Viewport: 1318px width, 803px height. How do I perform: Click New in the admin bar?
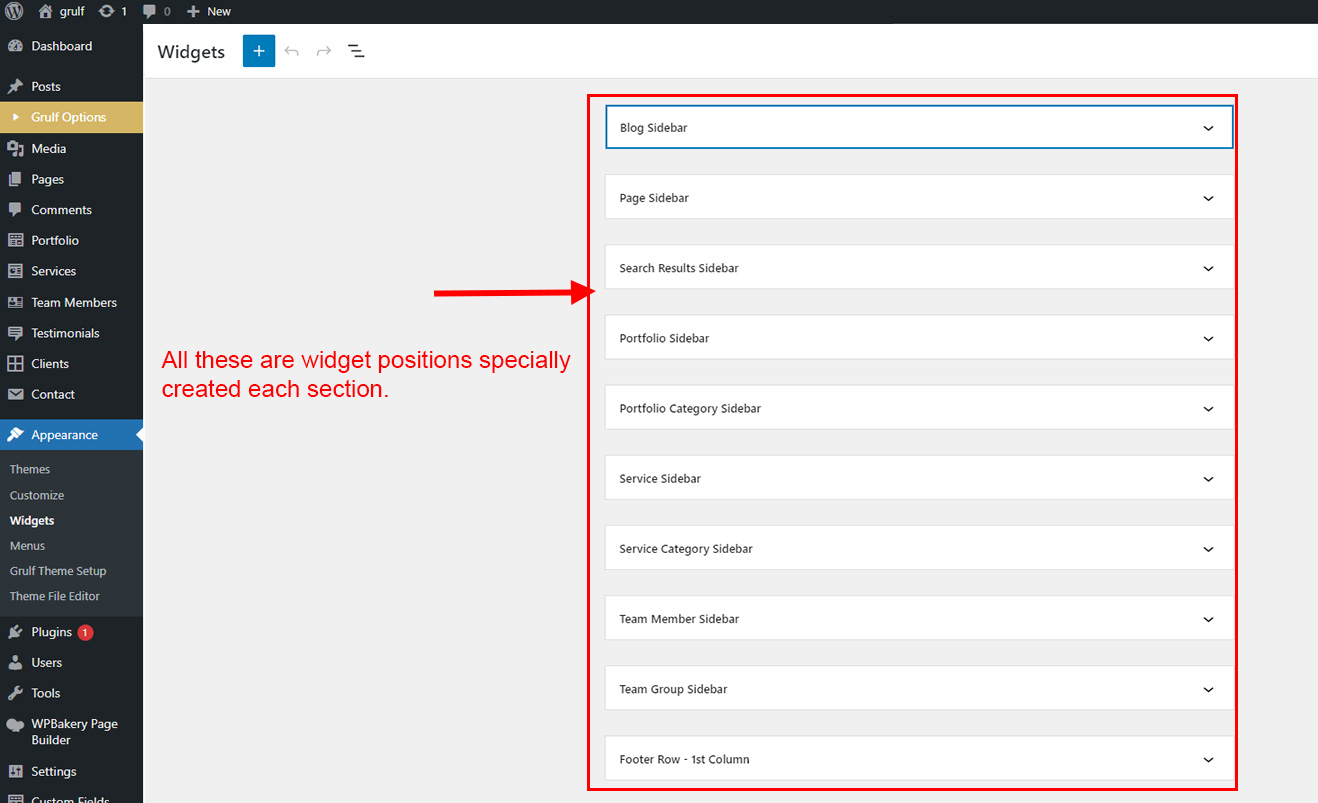point(209,11)
